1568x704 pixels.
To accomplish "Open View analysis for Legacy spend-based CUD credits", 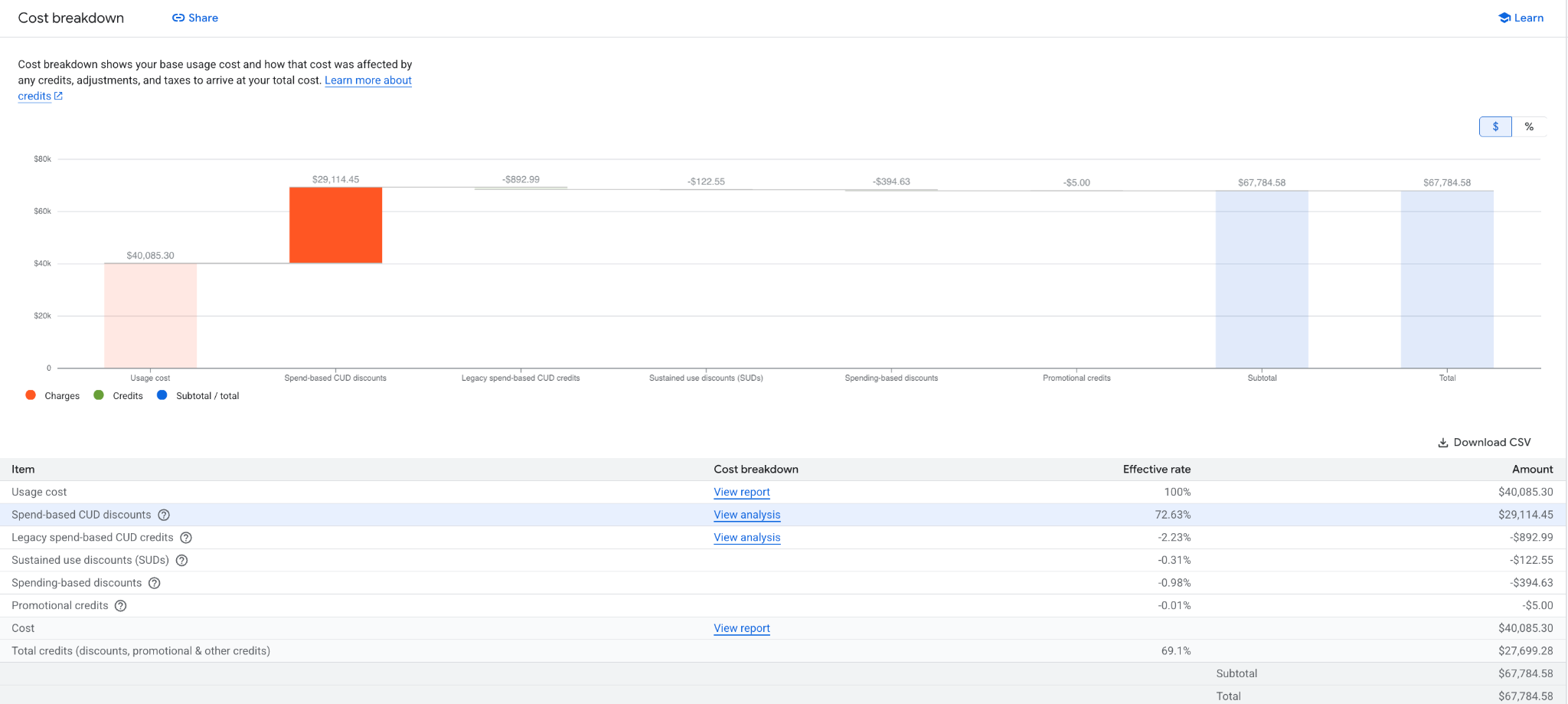I will (746, 538).
